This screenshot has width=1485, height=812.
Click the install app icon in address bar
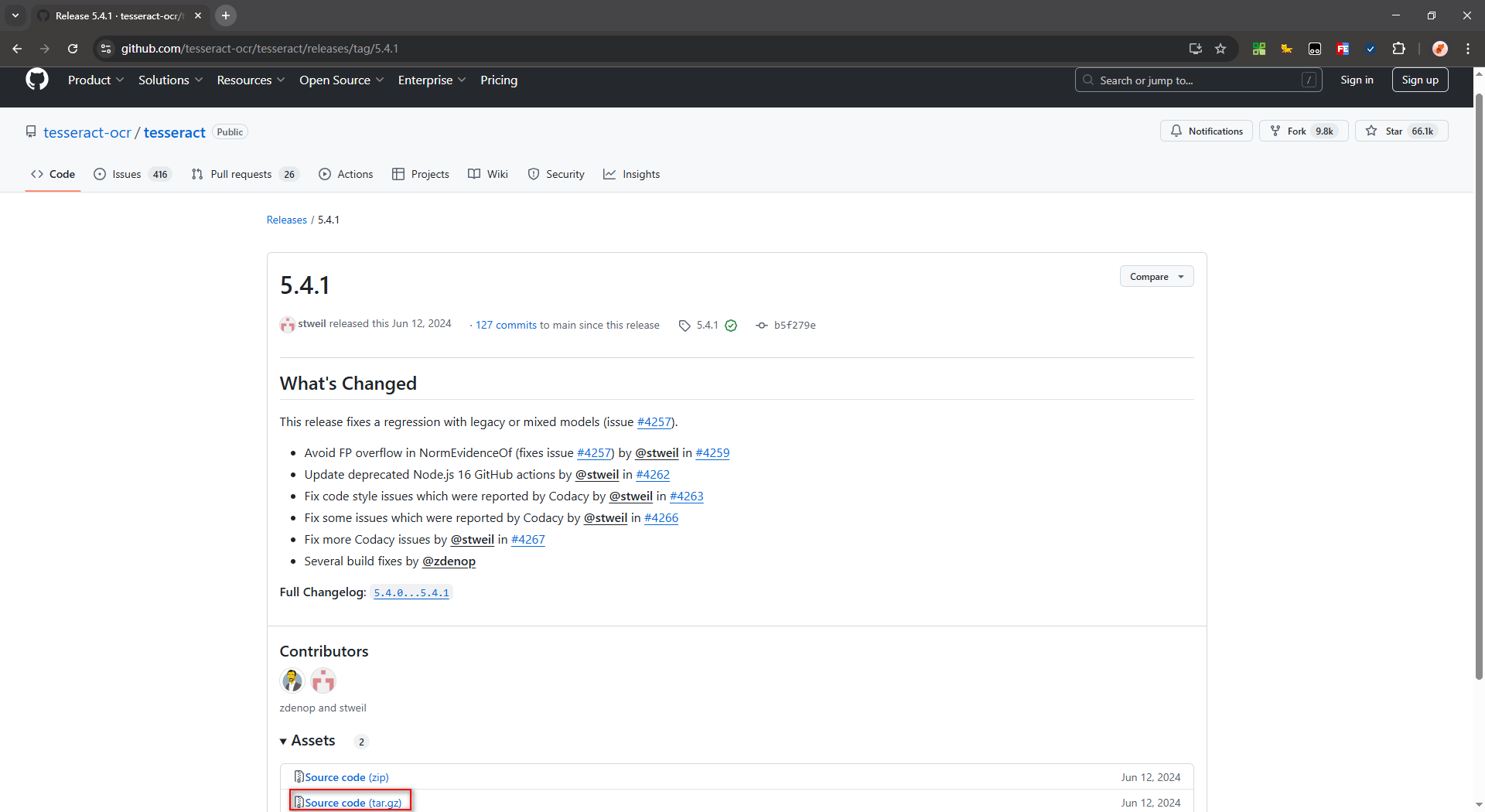1196,49
